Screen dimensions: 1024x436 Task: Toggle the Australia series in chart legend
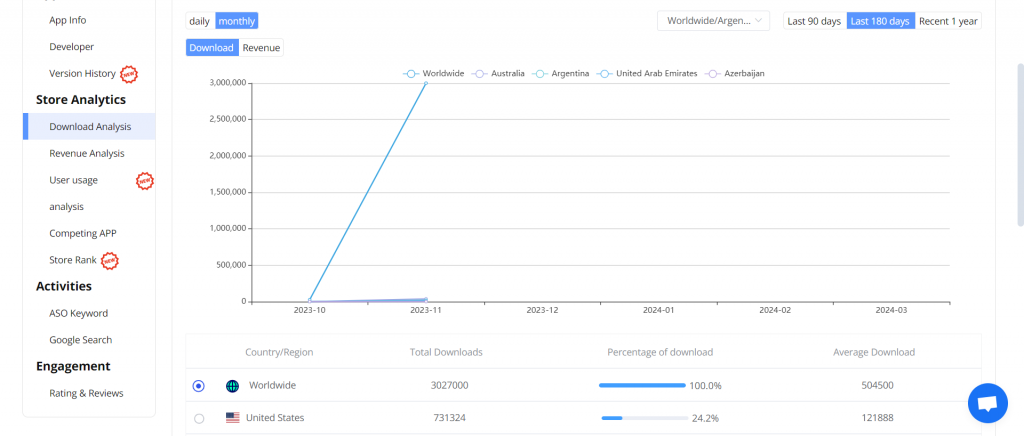480,74
